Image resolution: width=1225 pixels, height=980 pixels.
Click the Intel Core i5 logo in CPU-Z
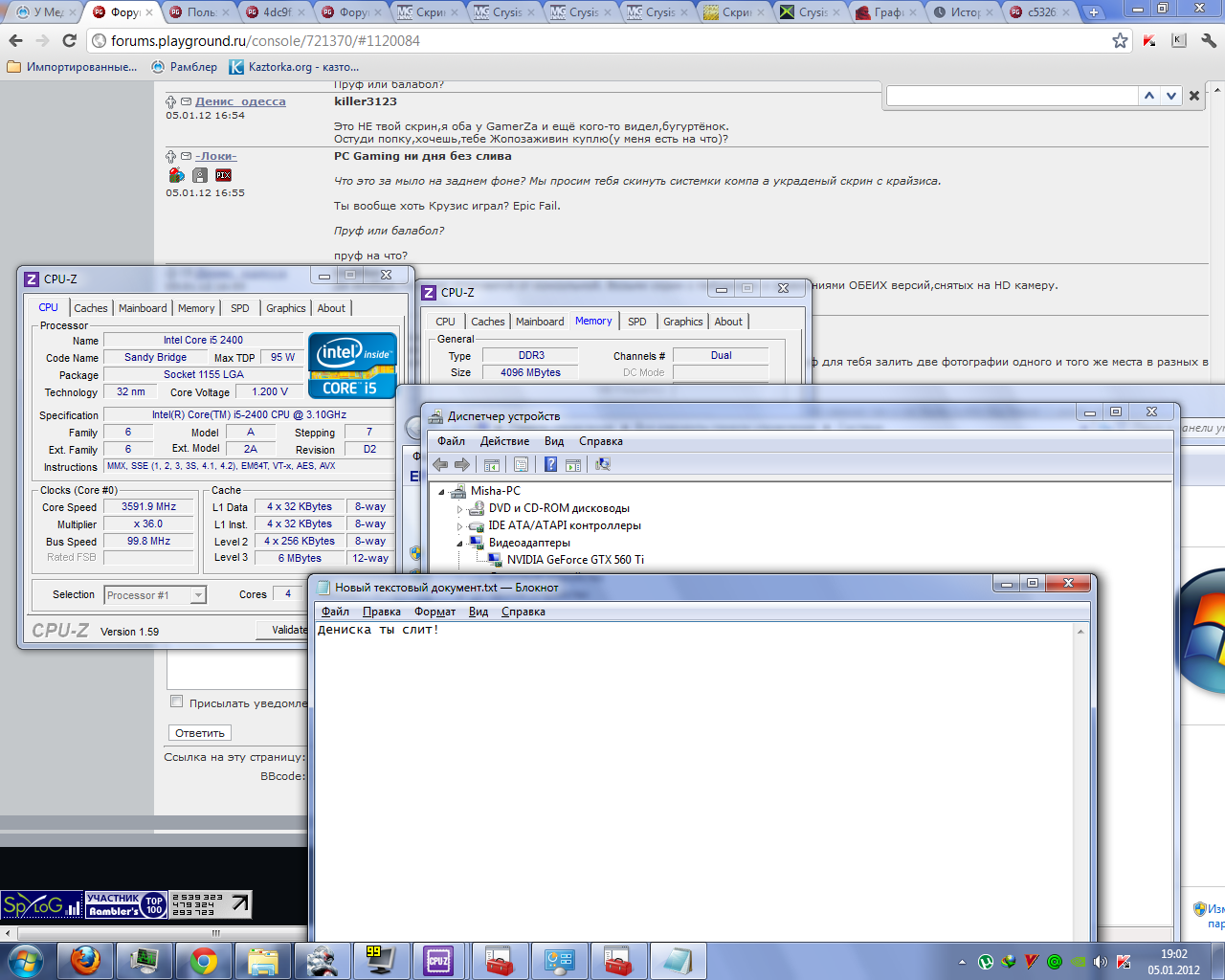click(x=352, y=365)
